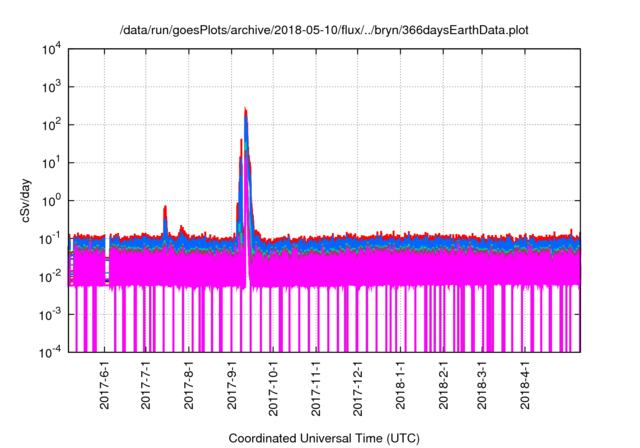Click the 10^-2 y-axis tick label

tap(50, 277)
